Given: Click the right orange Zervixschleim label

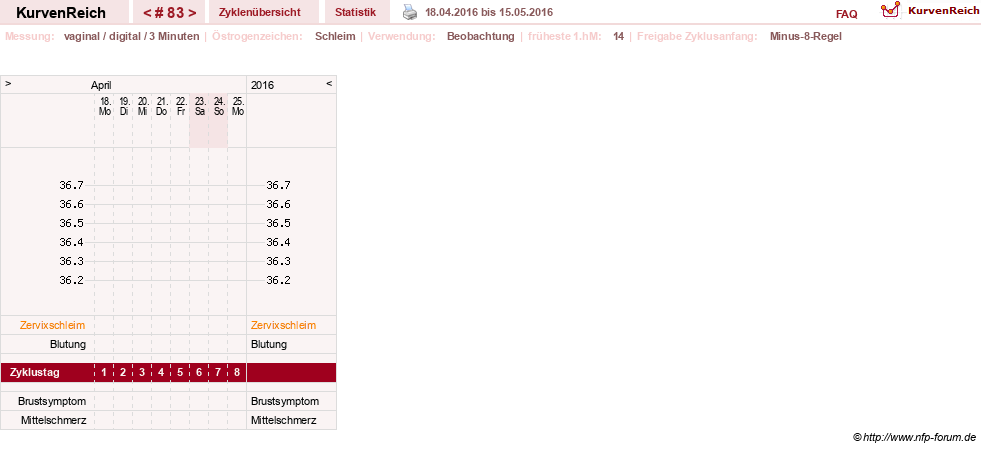Looking at the screenshot, I should click(x=283, y=325).
